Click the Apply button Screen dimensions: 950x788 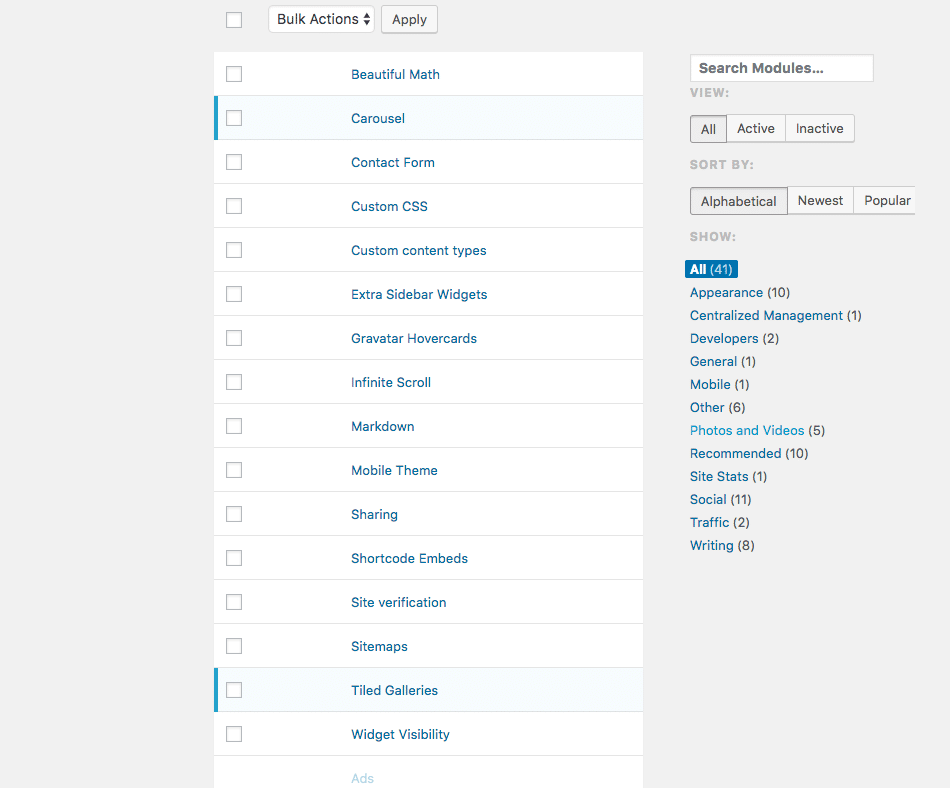pyautogui.click(x=409, y=19)
